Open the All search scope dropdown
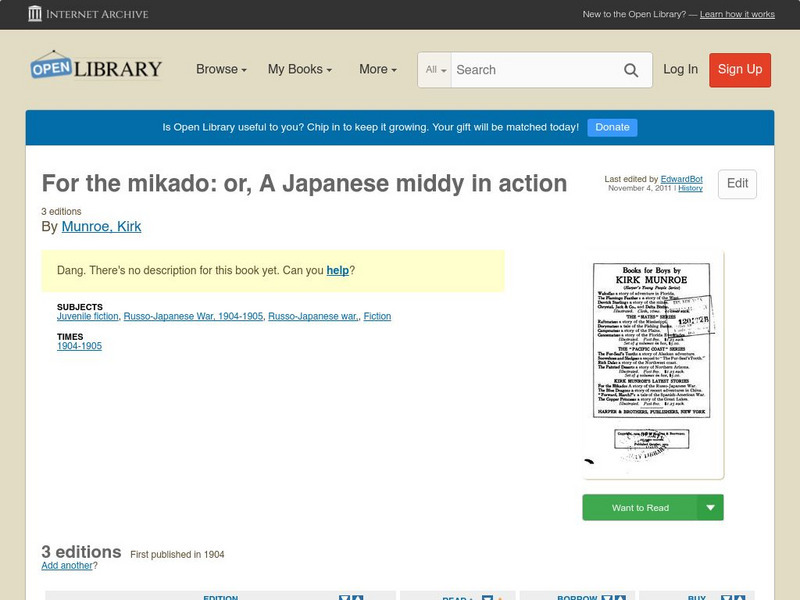 click(434, 70)
